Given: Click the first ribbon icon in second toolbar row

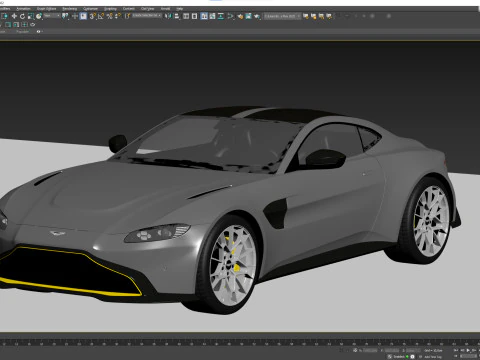Looking at the screenshot, I should [7, 25].
